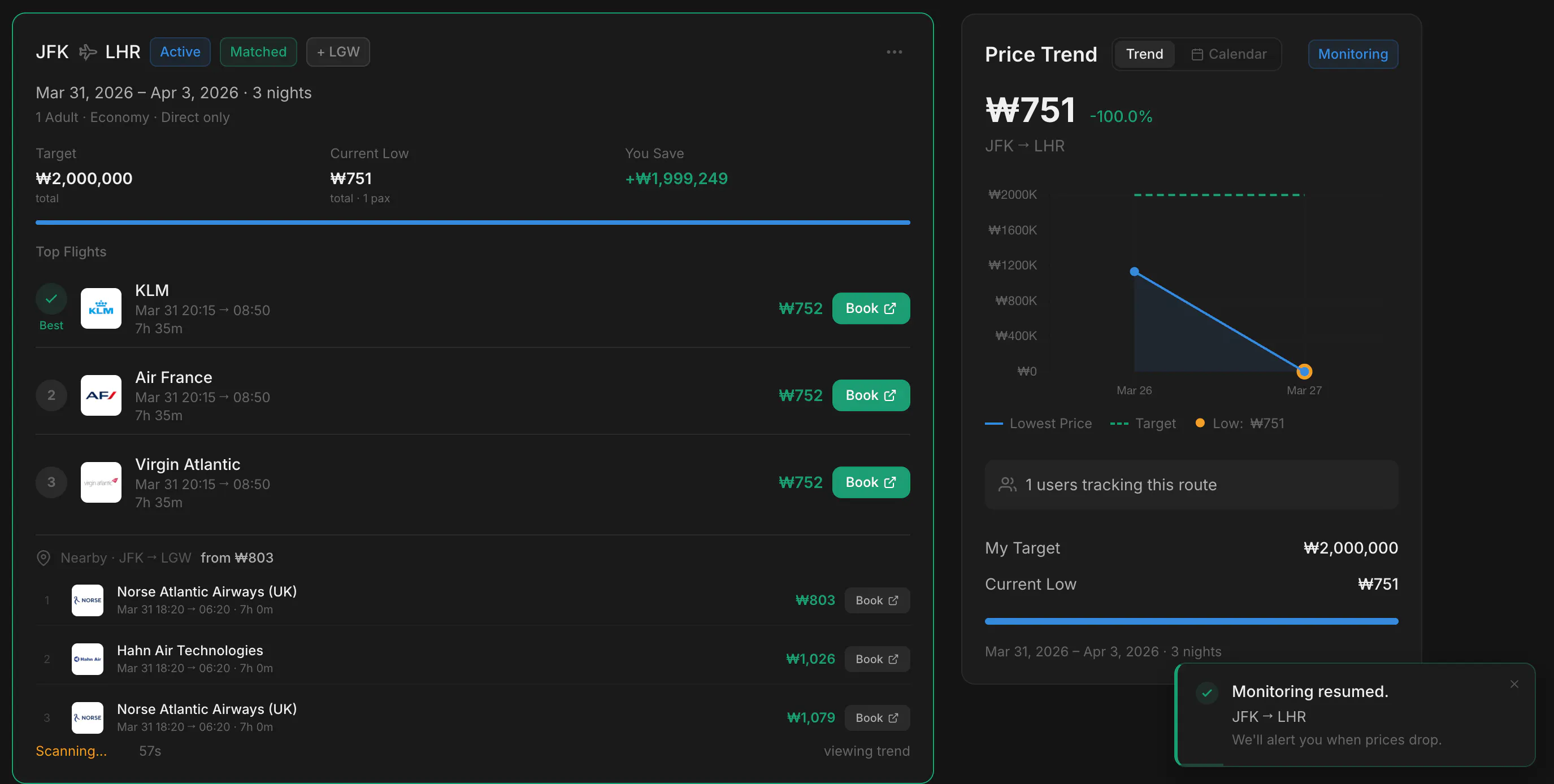Book the Virgin Atlantic flight
Viewport: 1554px width, 784px height.
(x=870, y=482)
